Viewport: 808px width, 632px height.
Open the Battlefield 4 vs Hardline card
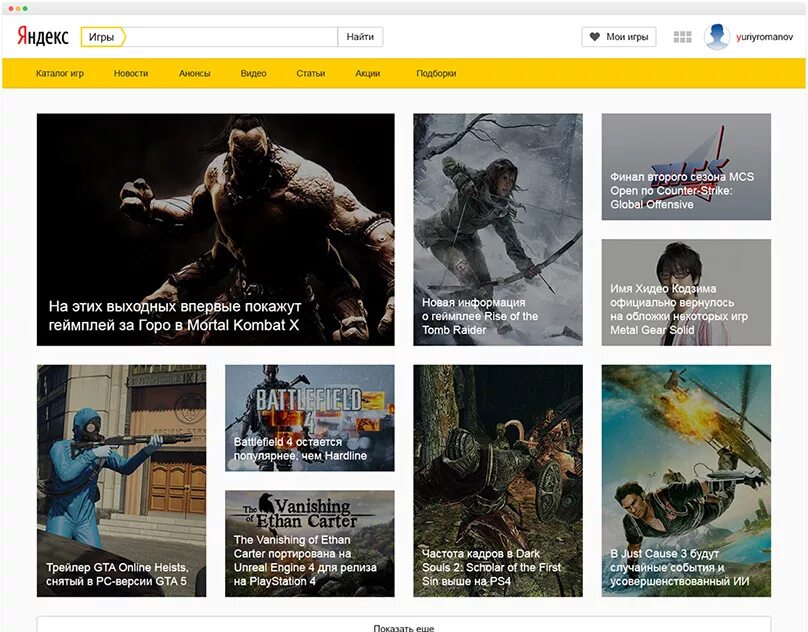[310, 418]
